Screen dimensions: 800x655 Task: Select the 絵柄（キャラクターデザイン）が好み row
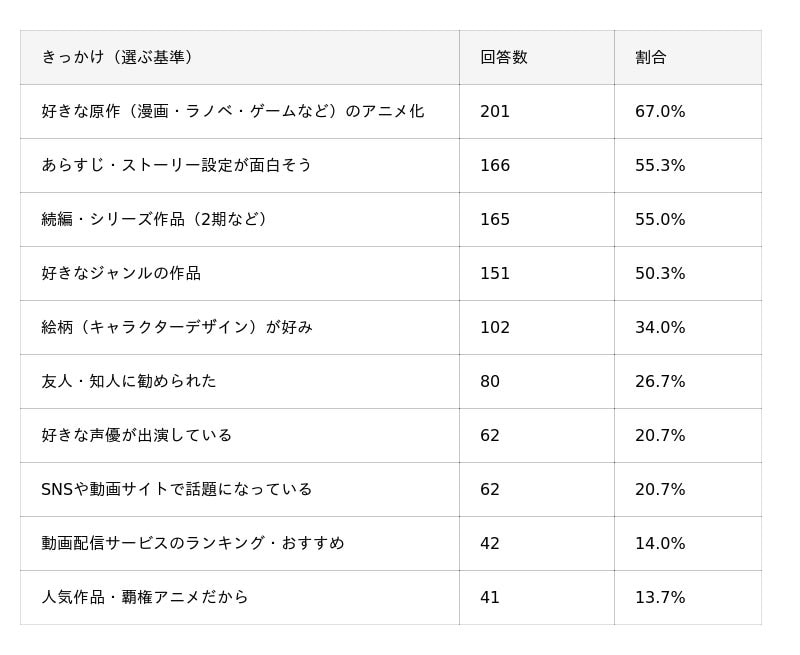pyautogui.click(x=177, y=327)
